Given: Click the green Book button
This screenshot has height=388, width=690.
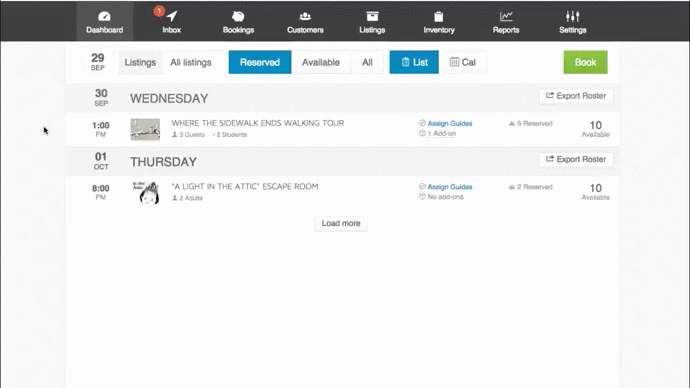Looking at the screenshot, I should 585,62.
